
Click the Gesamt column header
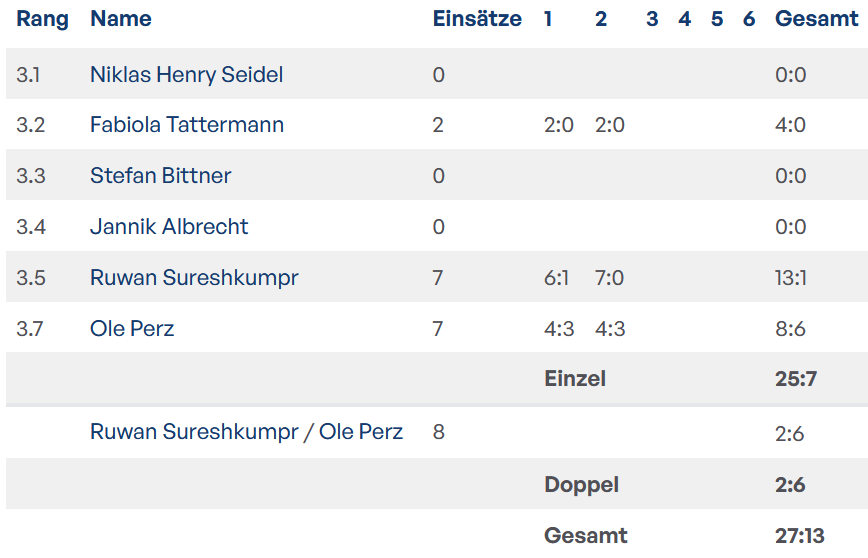click(816, 19)
